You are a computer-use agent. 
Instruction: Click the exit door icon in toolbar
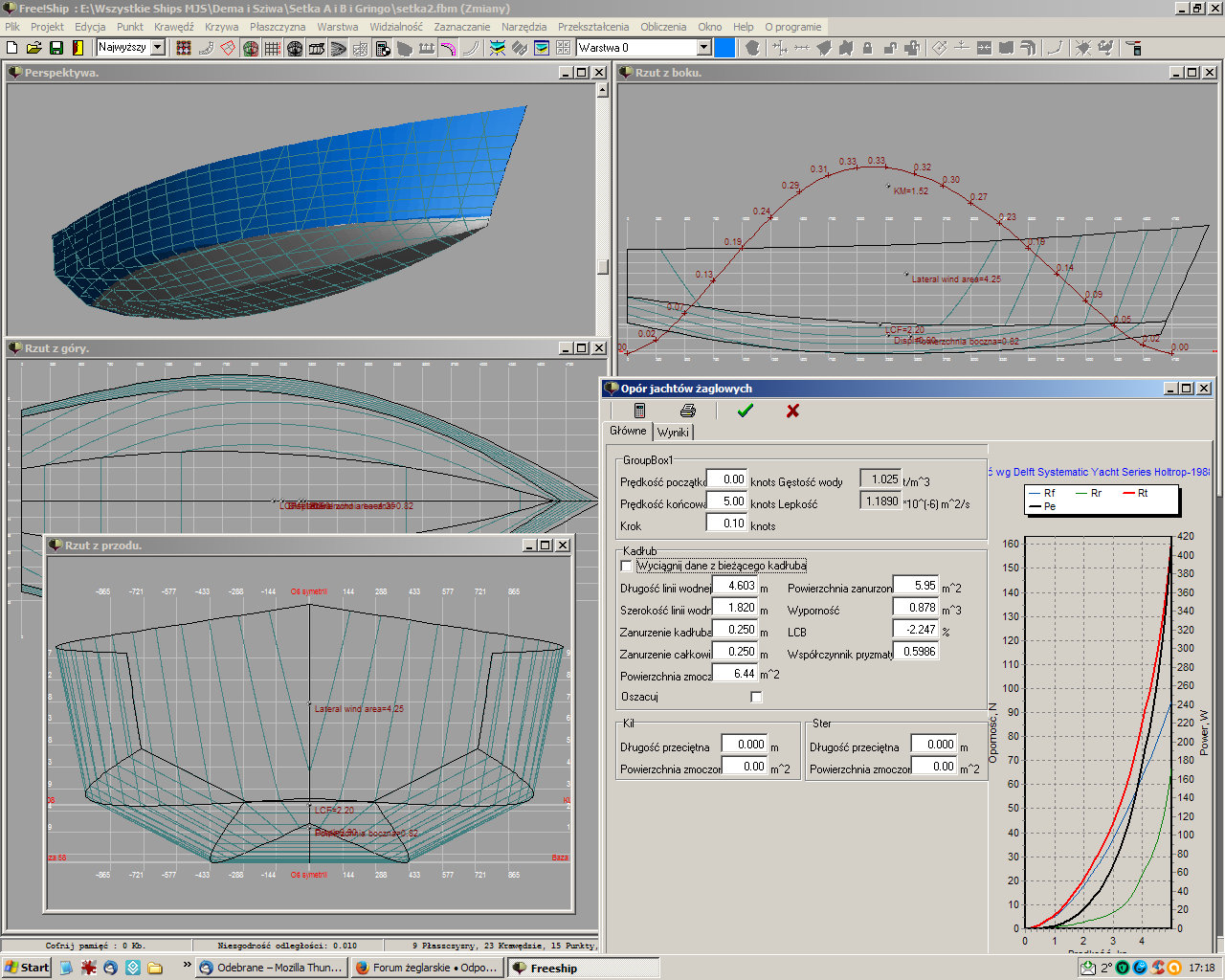coord(78,48)
